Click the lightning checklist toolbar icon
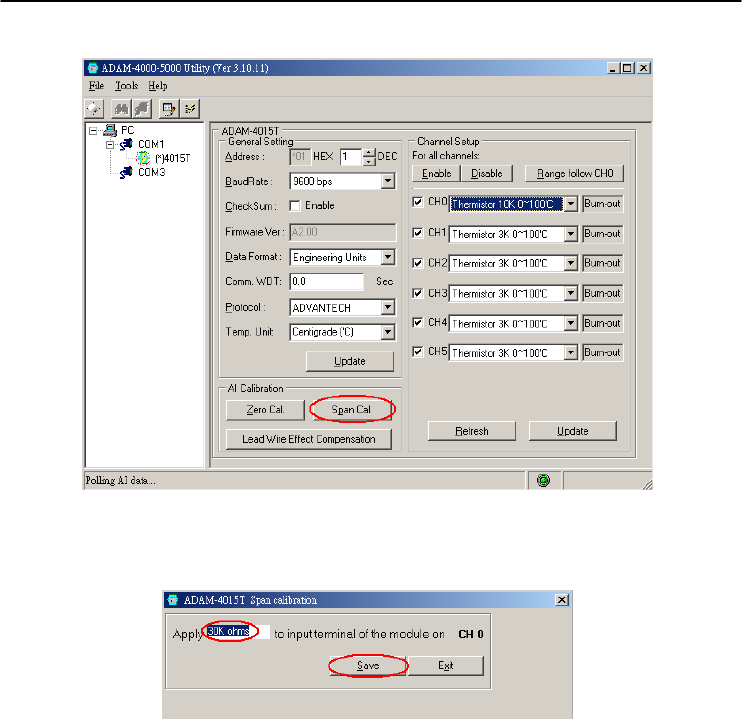Image resolution: width=742 pixels, height=719 pixels. (190, 109)
